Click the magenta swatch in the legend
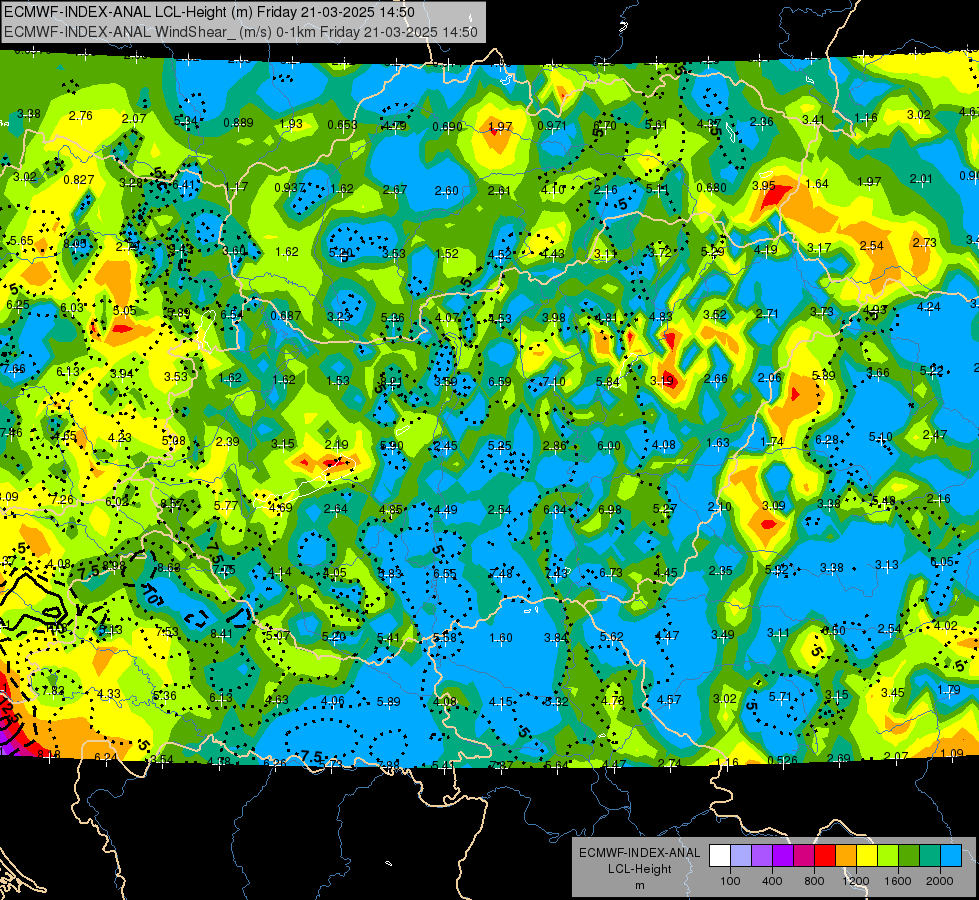Viewport: 979px width, 900px height. click(804, 856)
